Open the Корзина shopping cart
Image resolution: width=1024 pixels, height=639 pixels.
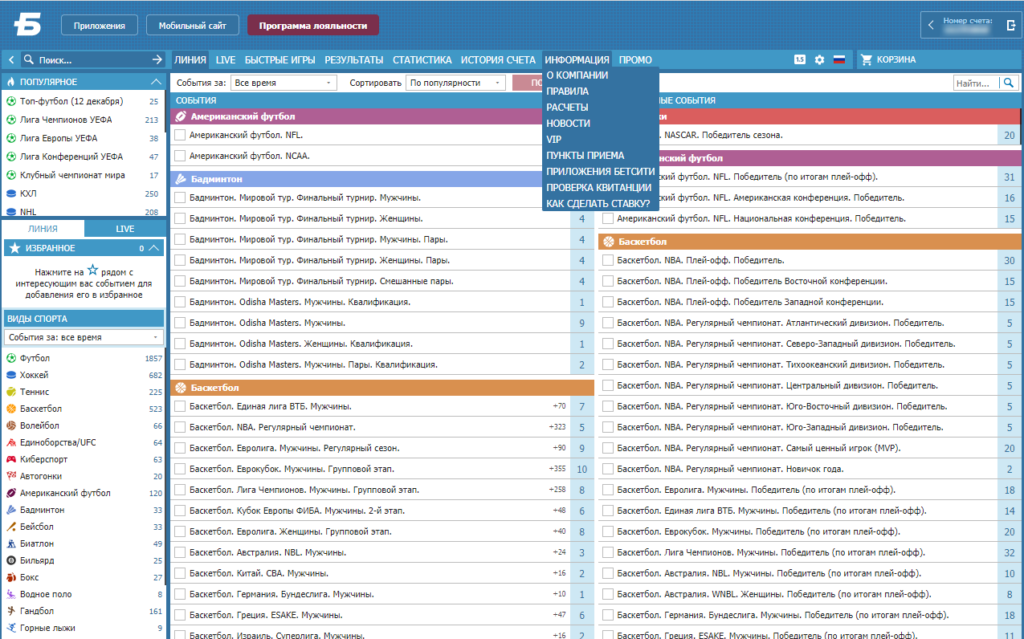[889, 59]
